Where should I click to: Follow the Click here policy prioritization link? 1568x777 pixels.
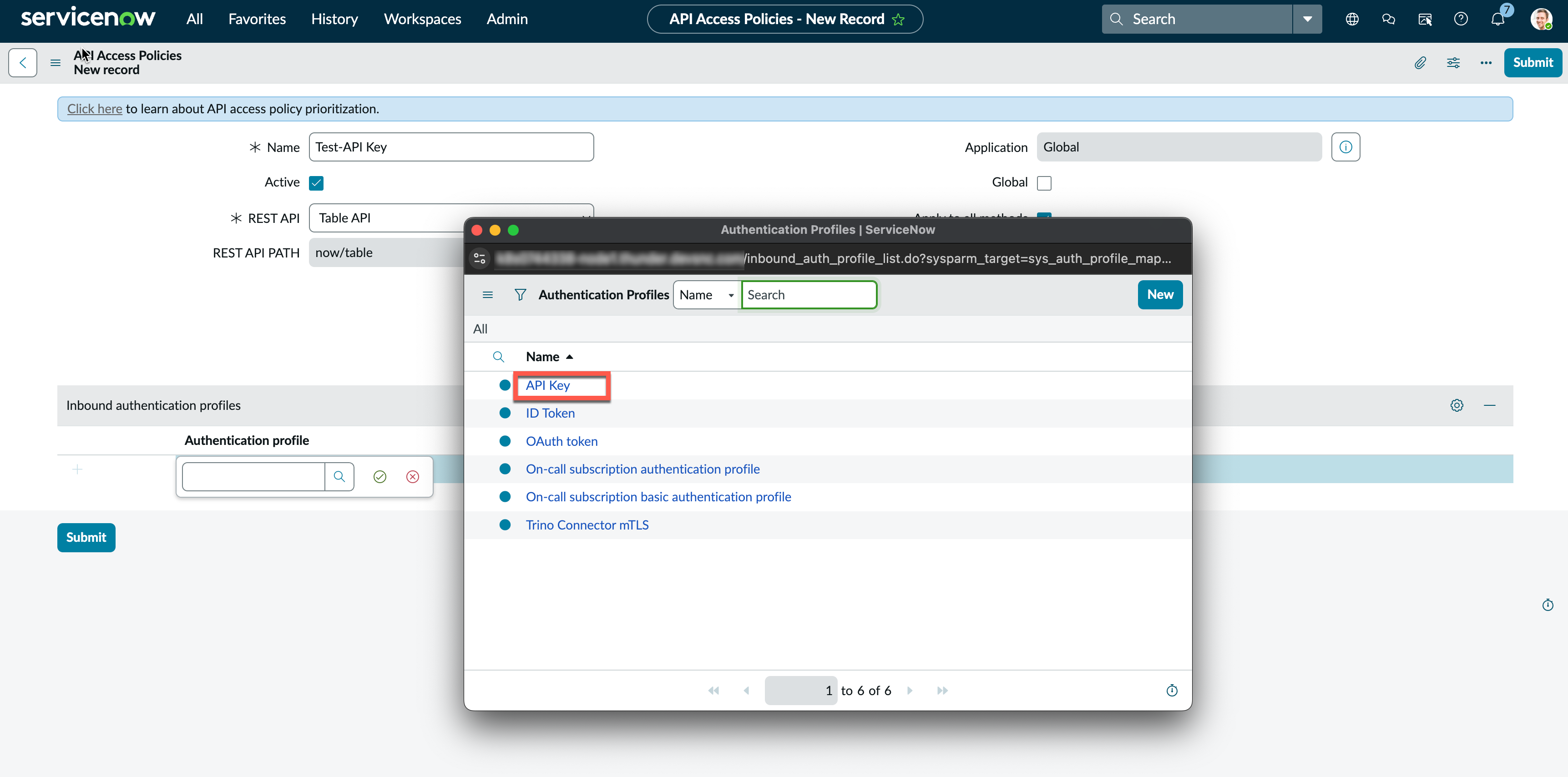coord(94,109)
